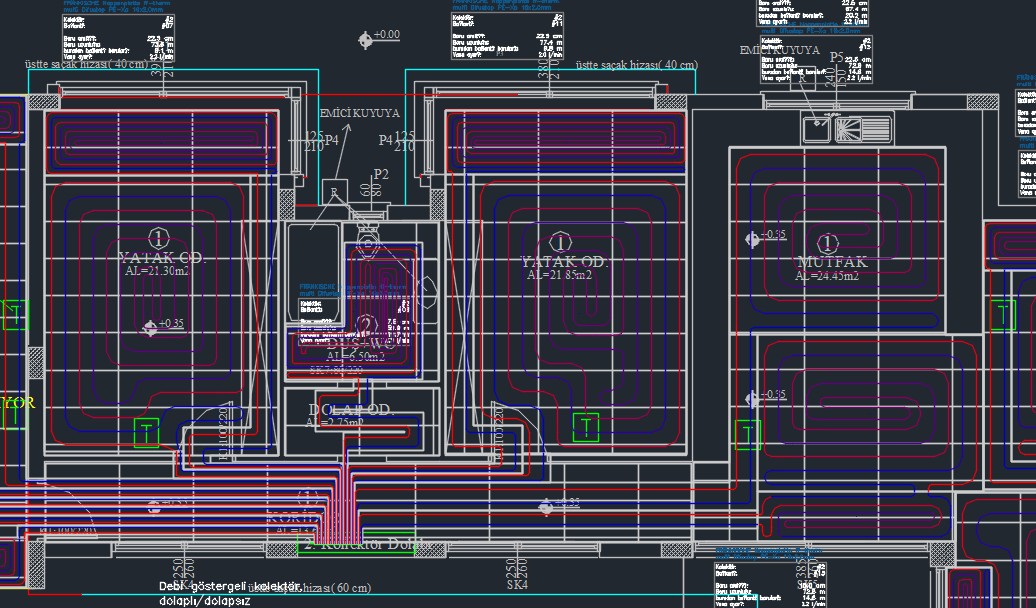1036x608 pixels.
Task: Click the SK4 label at the bottom
Action: point(517,585)
